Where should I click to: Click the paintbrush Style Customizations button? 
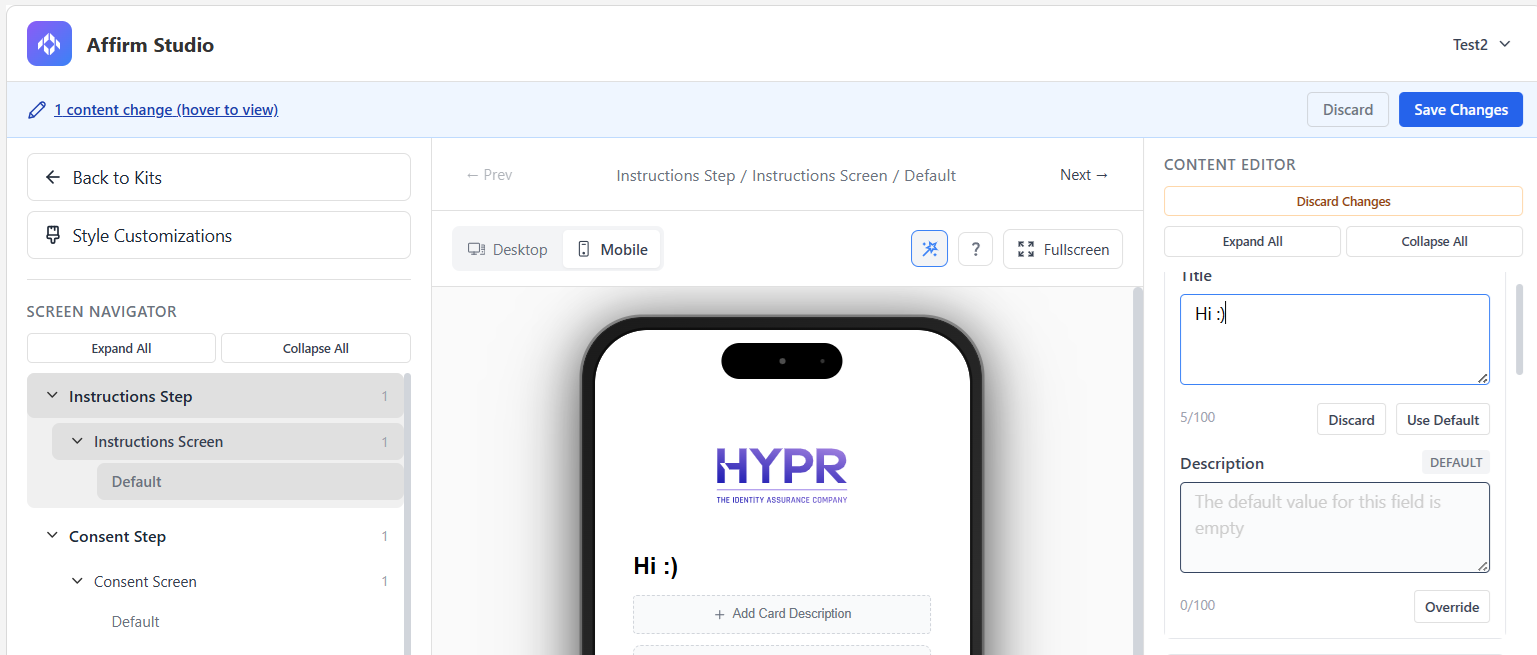tap(218, 235)
